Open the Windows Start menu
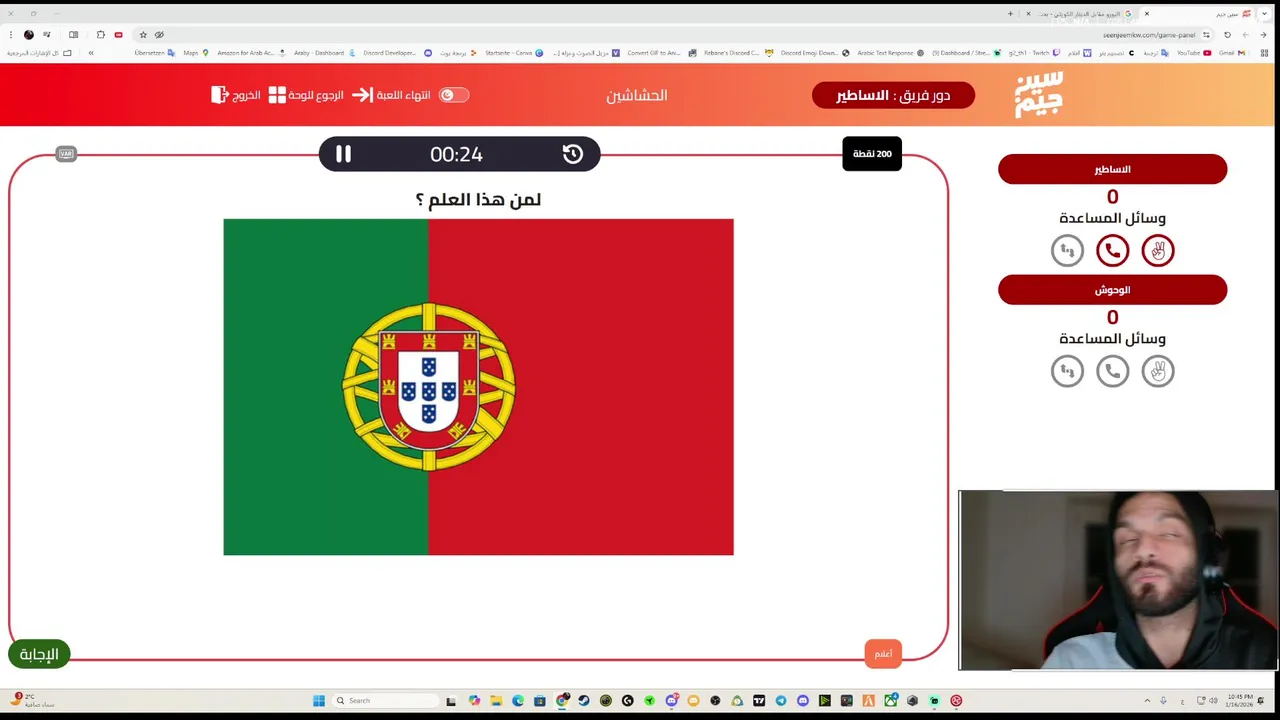This screenshot has width=1280, height=720. [x=319, y=701]
